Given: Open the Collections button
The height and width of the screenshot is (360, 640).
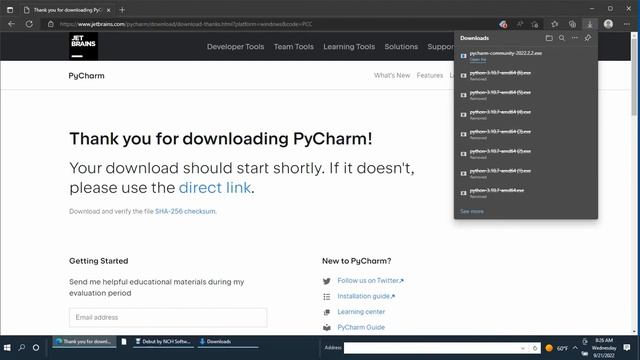Looking at the screenshot, I should (572, 24).
